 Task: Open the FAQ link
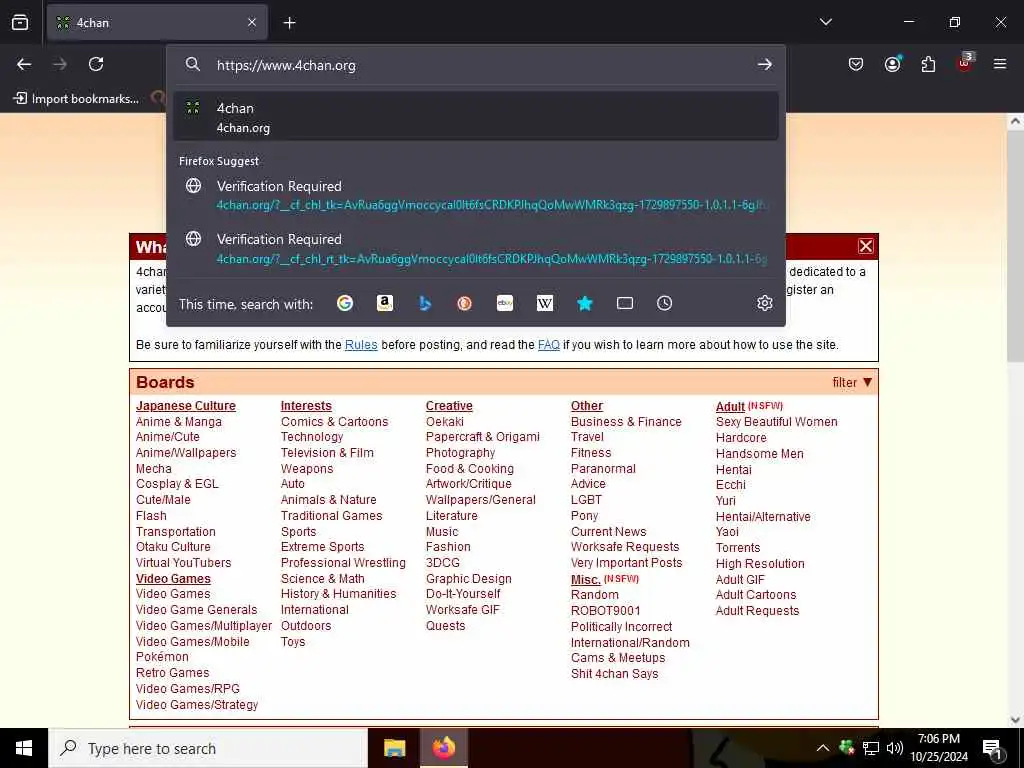[549, 345]
